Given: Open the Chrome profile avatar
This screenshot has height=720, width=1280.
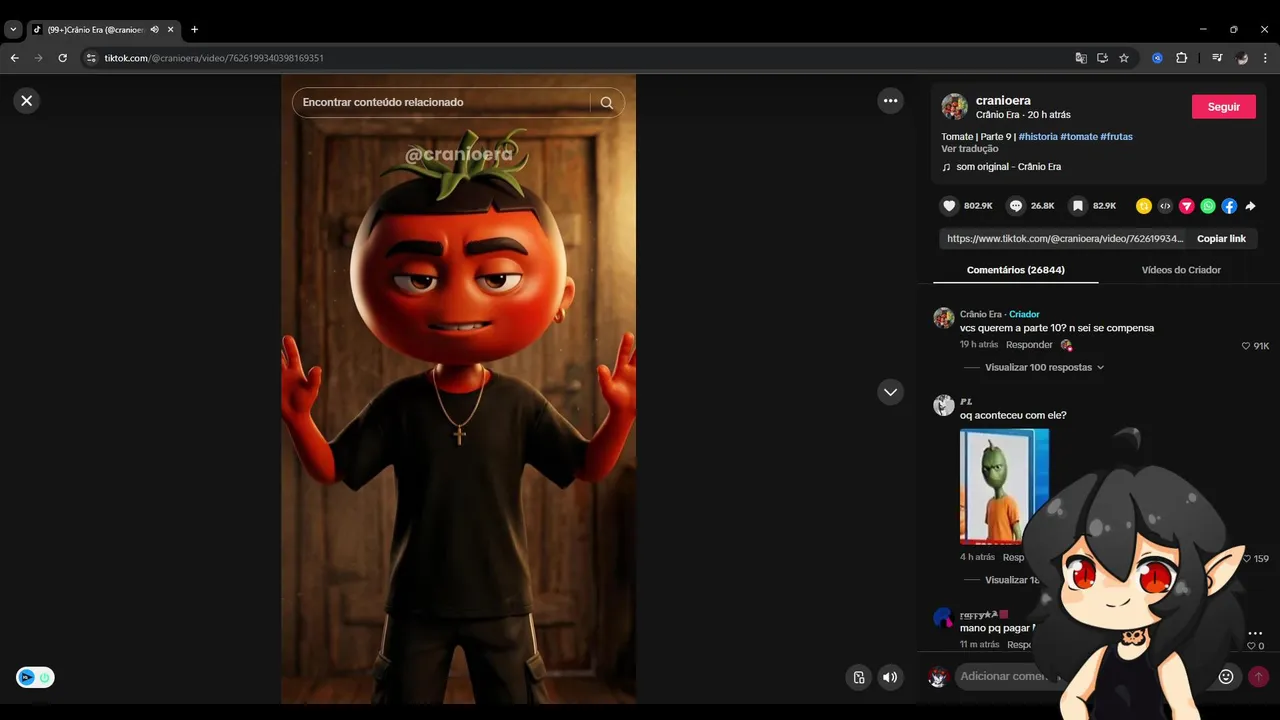Looking at the screenshot, I should (1242, 58).
